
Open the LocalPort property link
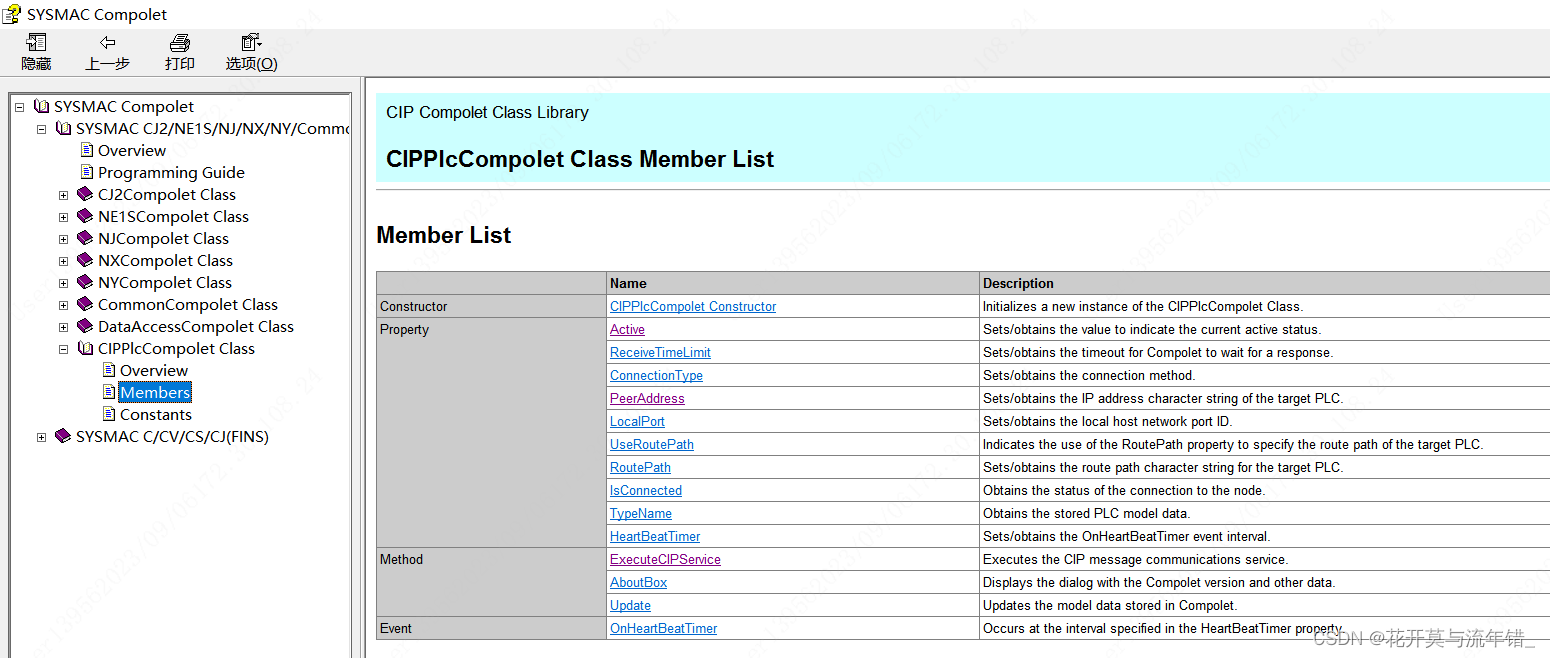637,421
